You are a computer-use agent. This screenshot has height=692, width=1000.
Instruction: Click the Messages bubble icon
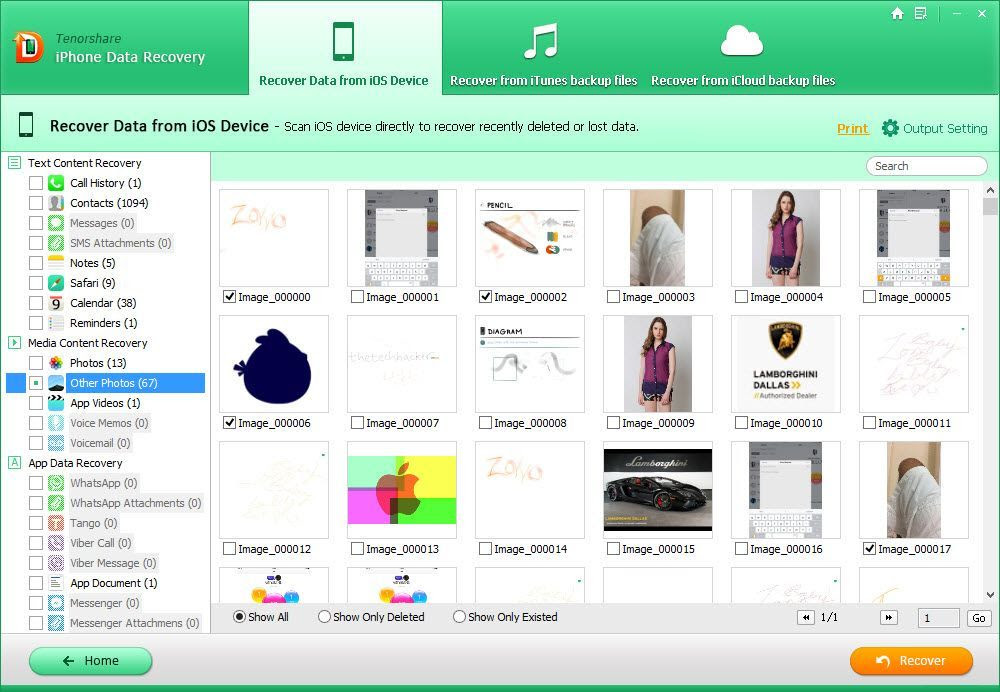[56, 223]
